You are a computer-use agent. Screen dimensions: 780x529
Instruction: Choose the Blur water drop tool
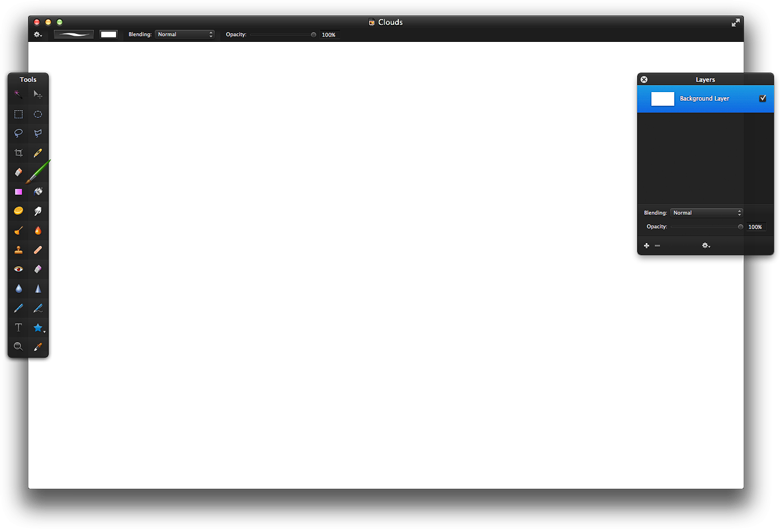click(18, 289)
